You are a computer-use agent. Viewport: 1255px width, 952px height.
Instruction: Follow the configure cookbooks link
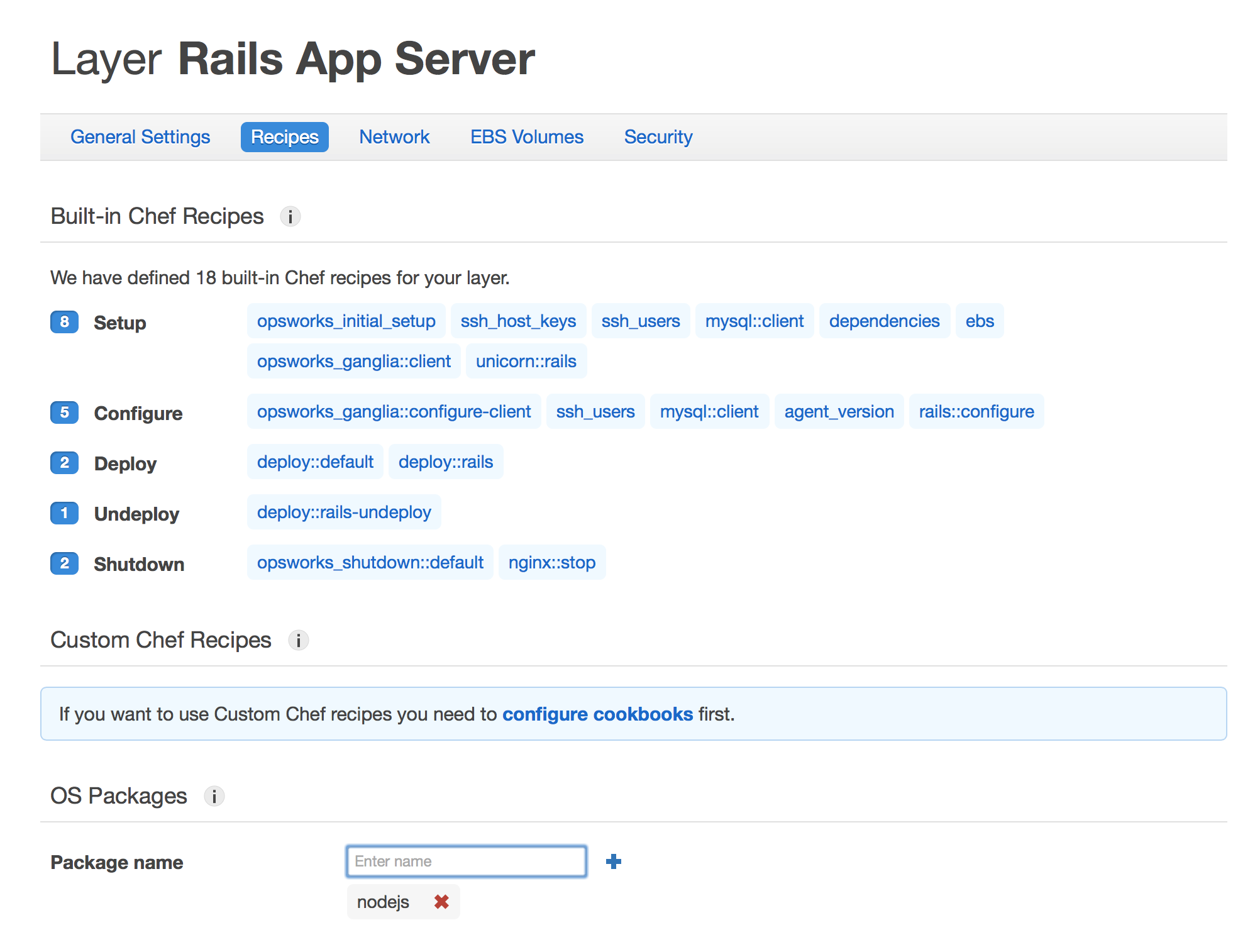click(597, 714)
